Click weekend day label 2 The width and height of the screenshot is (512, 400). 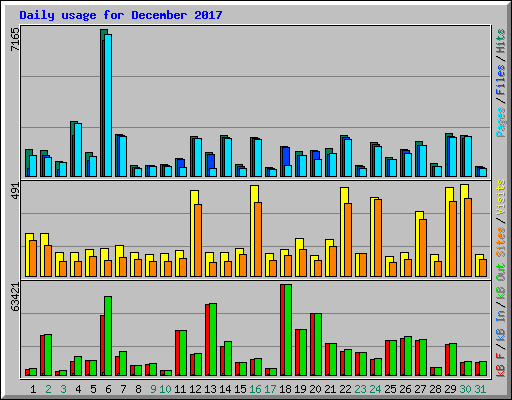click(x=48, y=389)
